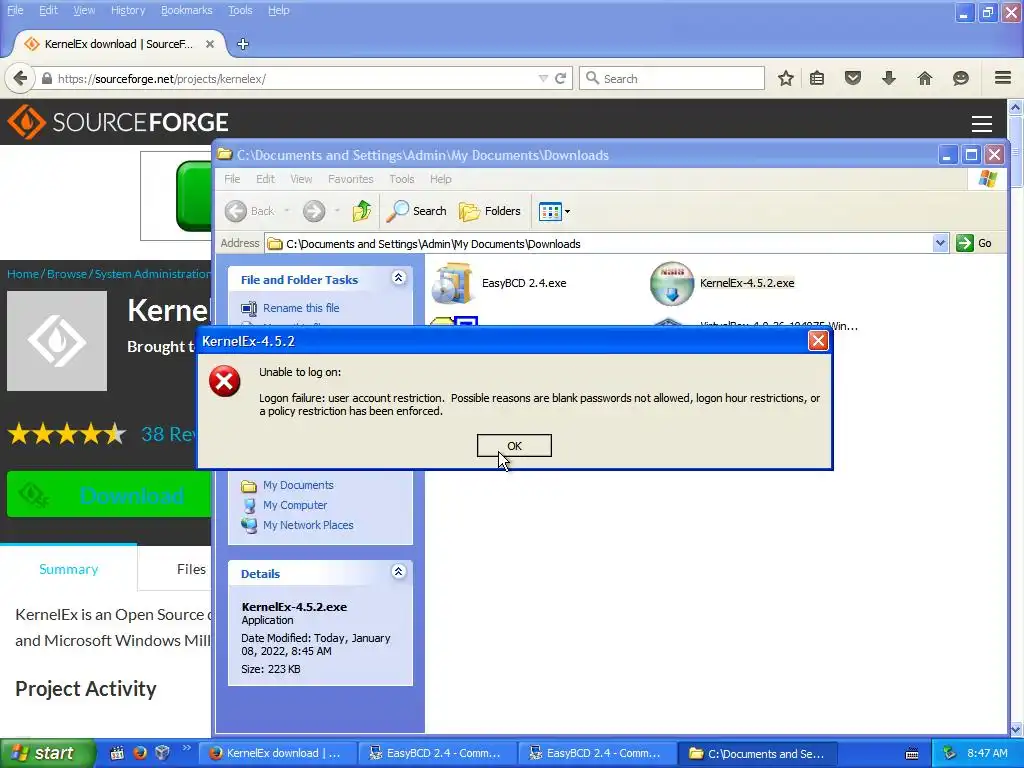Viewport: 1024px width, 768px height.
Task: Click the Firefox URL address field
Action: tap(287, 79)
